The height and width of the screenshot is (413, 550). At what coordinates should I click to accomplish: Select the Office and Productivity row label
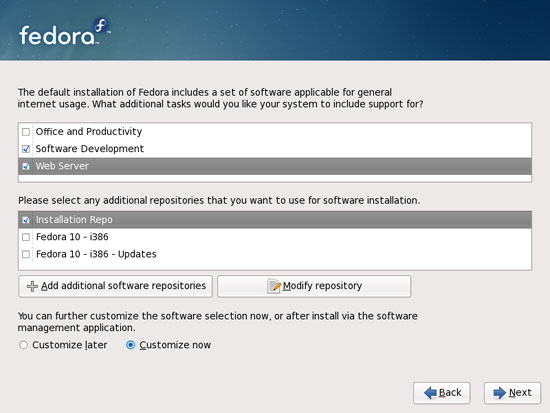(x=89, y=132)
